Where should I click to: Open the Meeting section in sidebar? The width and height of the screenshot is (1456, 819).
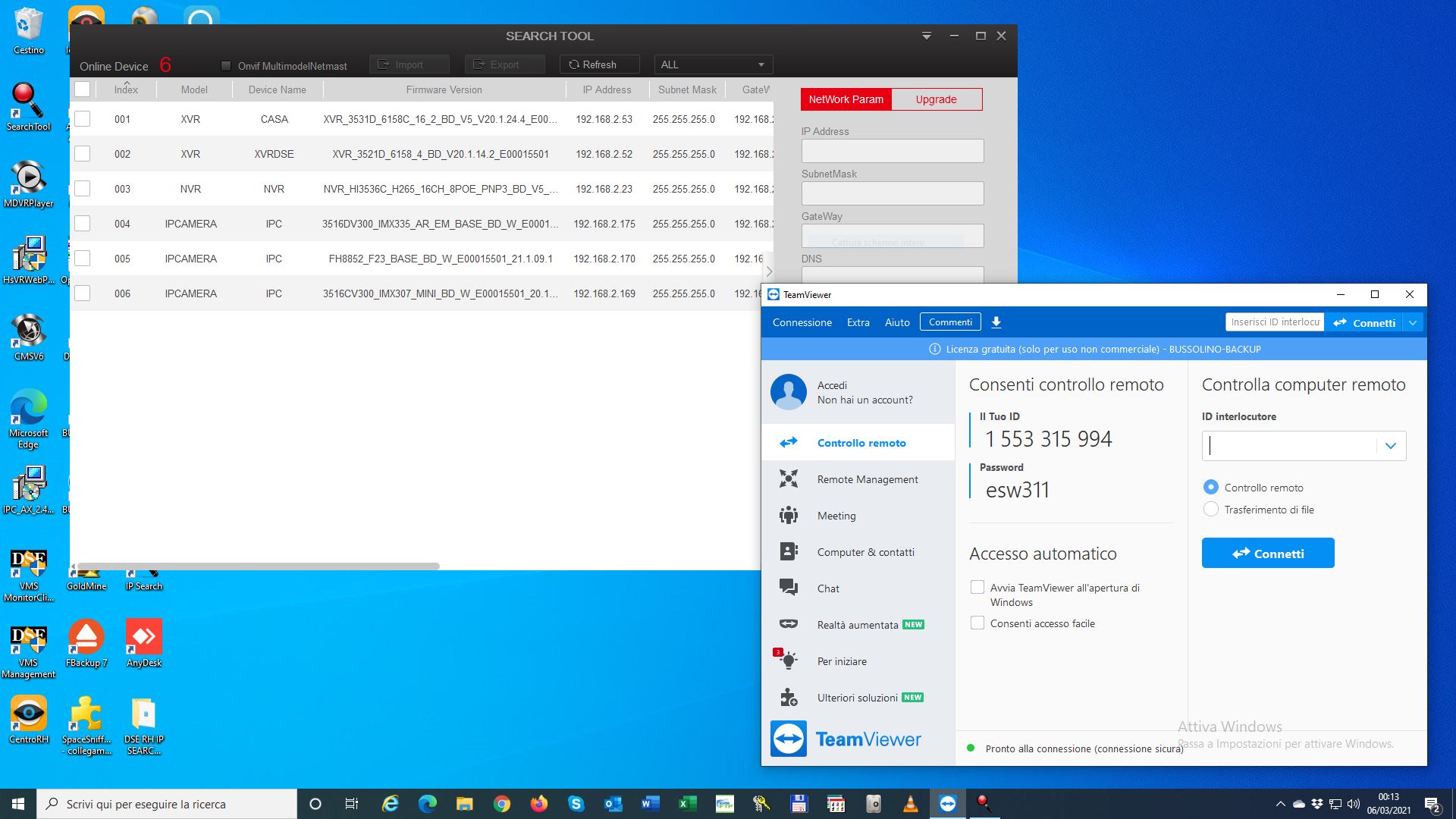pos(858,515)
